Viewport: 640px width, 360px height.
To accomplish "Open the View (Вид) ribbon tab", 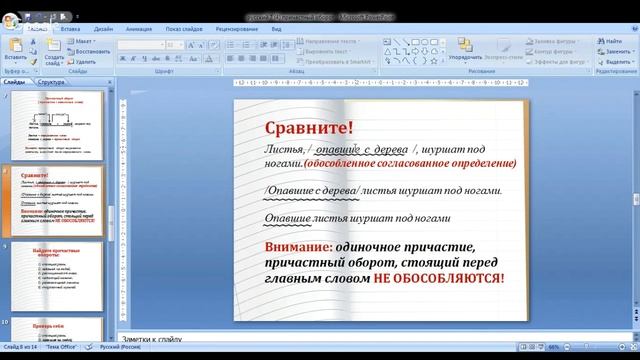I will 276,29.
